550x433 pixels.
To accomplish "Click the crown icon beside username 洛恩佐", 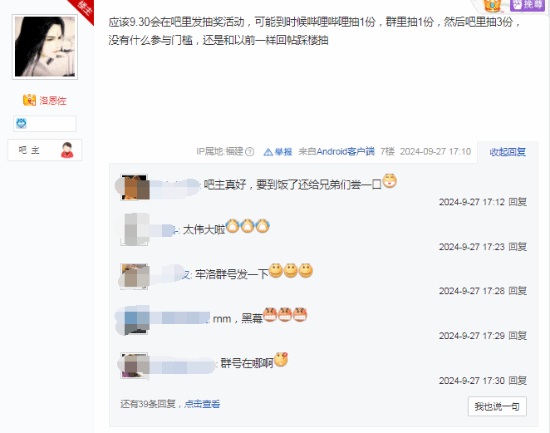I will pyautogui.click(x=29, y=100).
